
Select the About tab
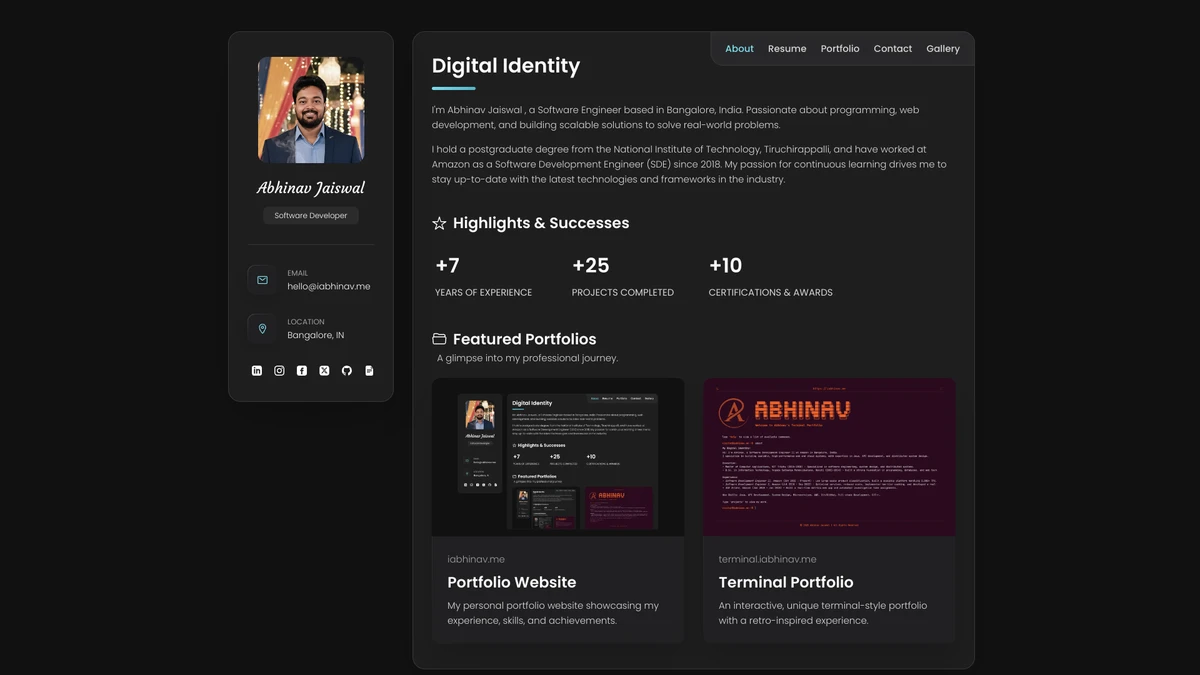[739, 48]
